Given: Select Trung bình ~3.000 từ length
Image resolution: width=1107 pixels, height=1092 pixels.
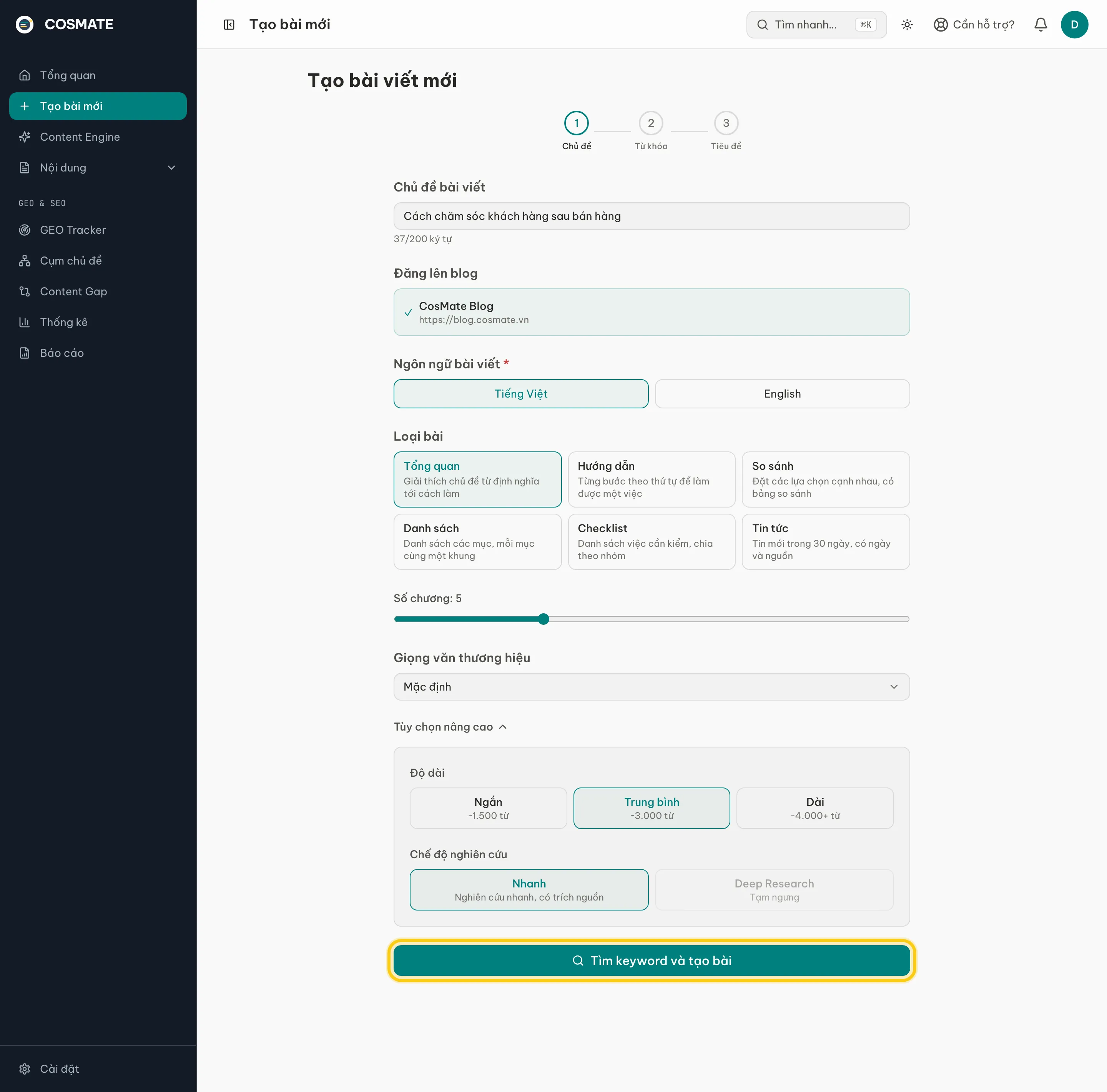Looking at the screenshot, I should coord(651,808).
